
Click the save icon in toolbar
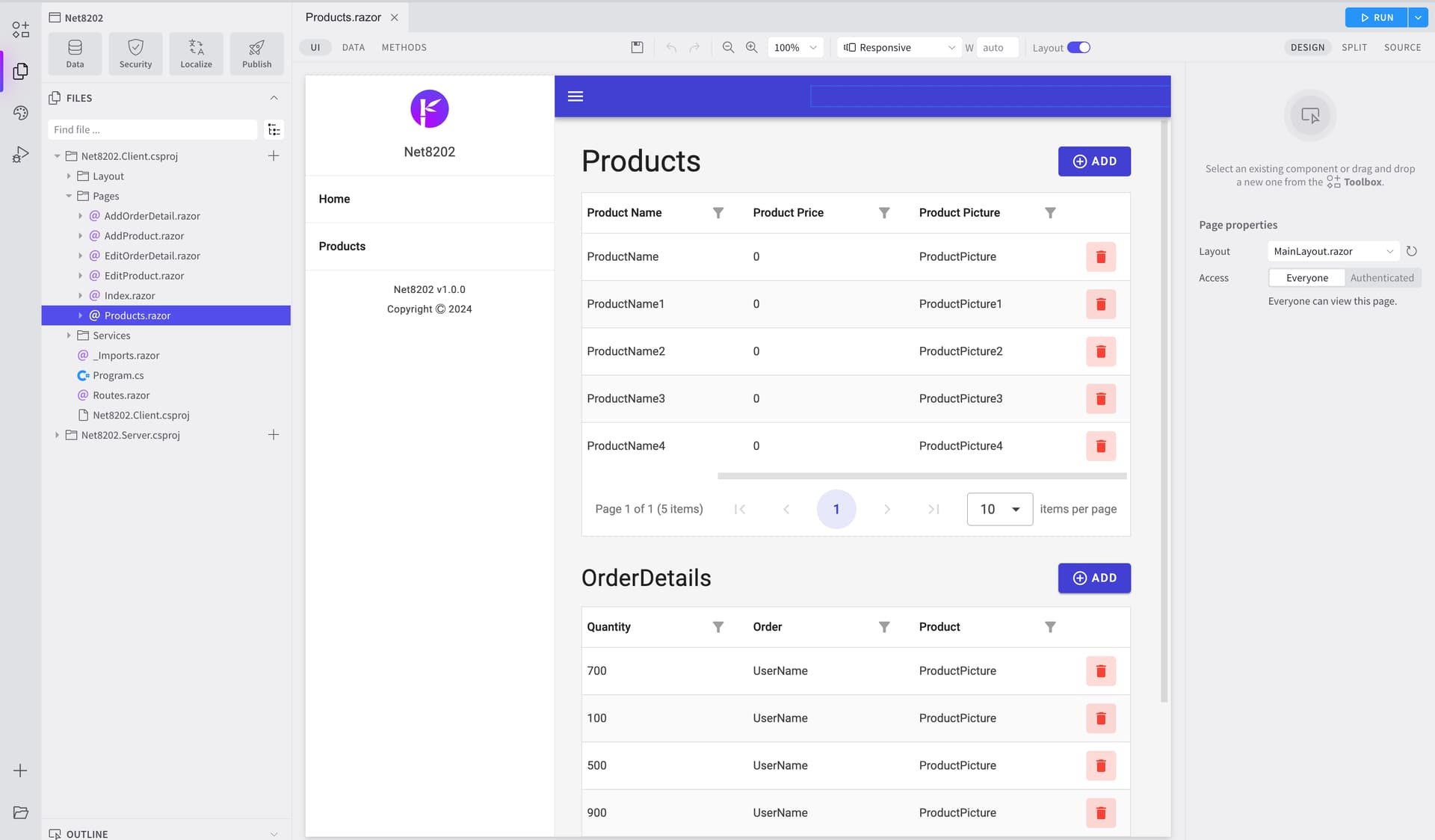(637, 47)
